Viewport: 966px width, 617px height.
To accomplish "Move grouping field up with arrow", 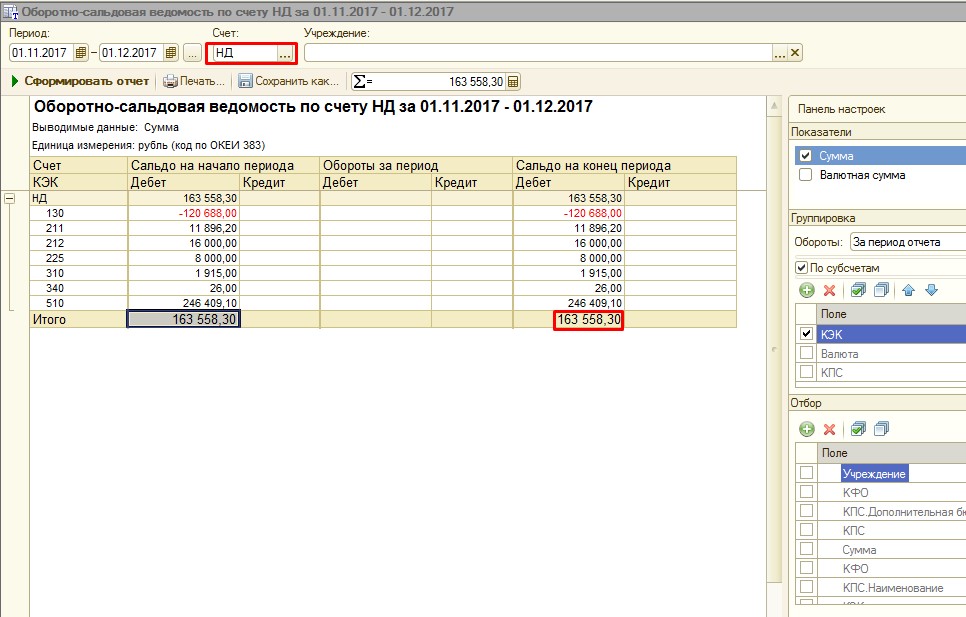I will [910, 290].
